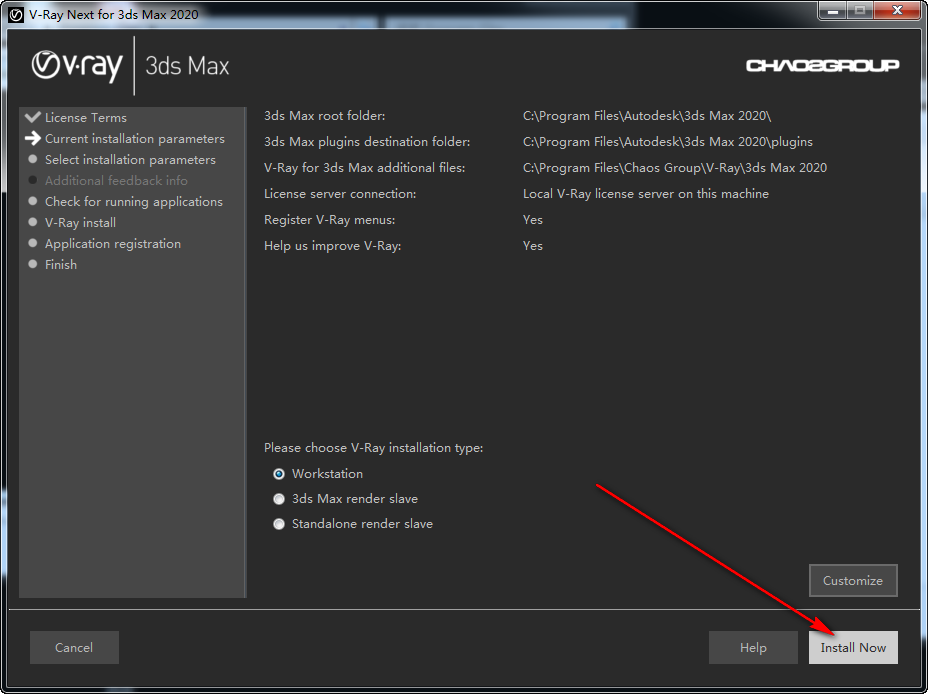Click the Help button
928x694 pixels.
(753, 647)
